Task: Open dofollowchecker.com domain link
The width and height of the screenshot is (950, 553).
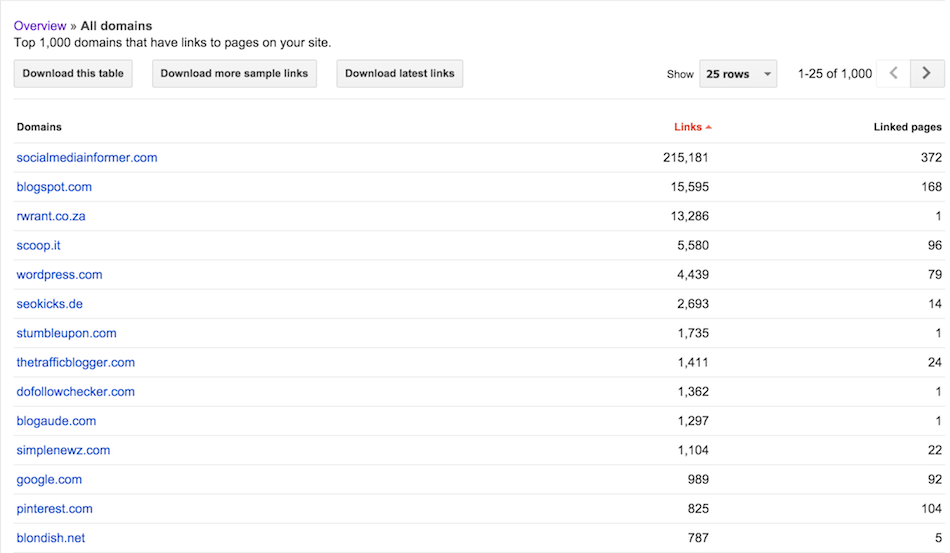Action: point(76,392)
